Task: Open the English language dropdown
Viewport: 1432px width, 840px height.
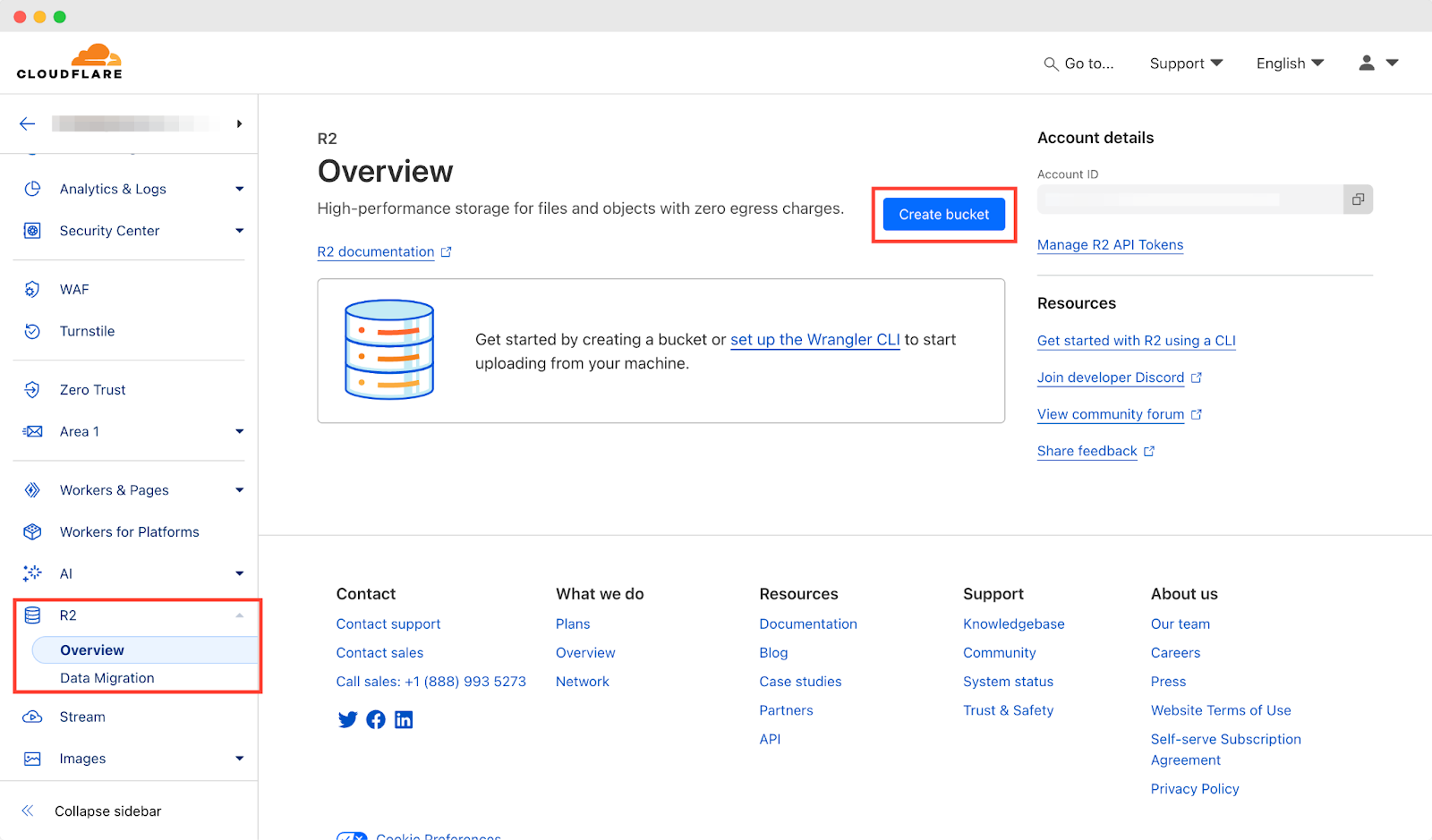Action: [1289, 64]
